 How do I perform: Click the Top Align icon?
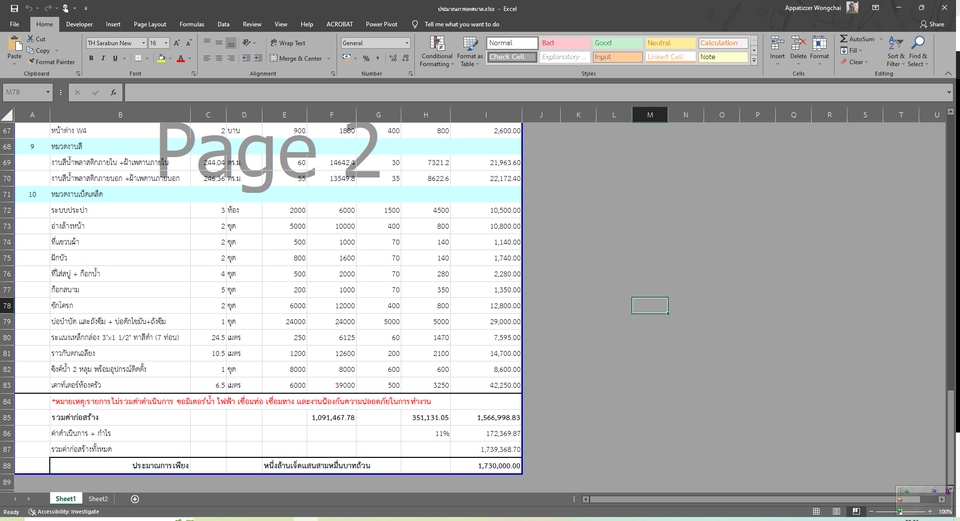pyautogui.click(x=207, y=43)
